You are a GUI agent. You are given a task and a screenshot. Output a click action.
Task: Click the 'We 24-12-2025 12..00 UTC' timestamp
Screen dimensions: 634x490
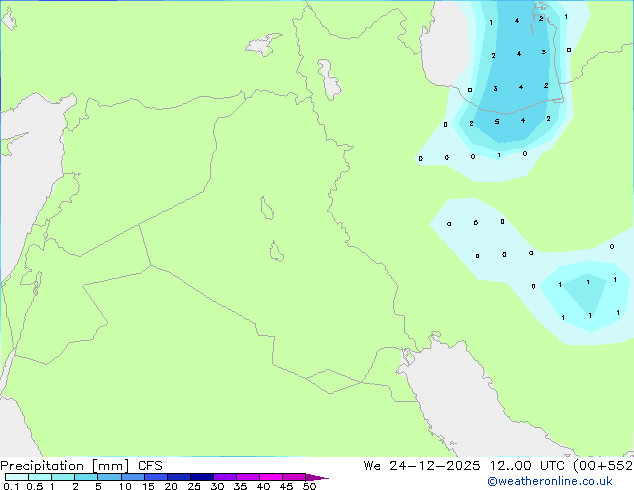click(466, 466)
